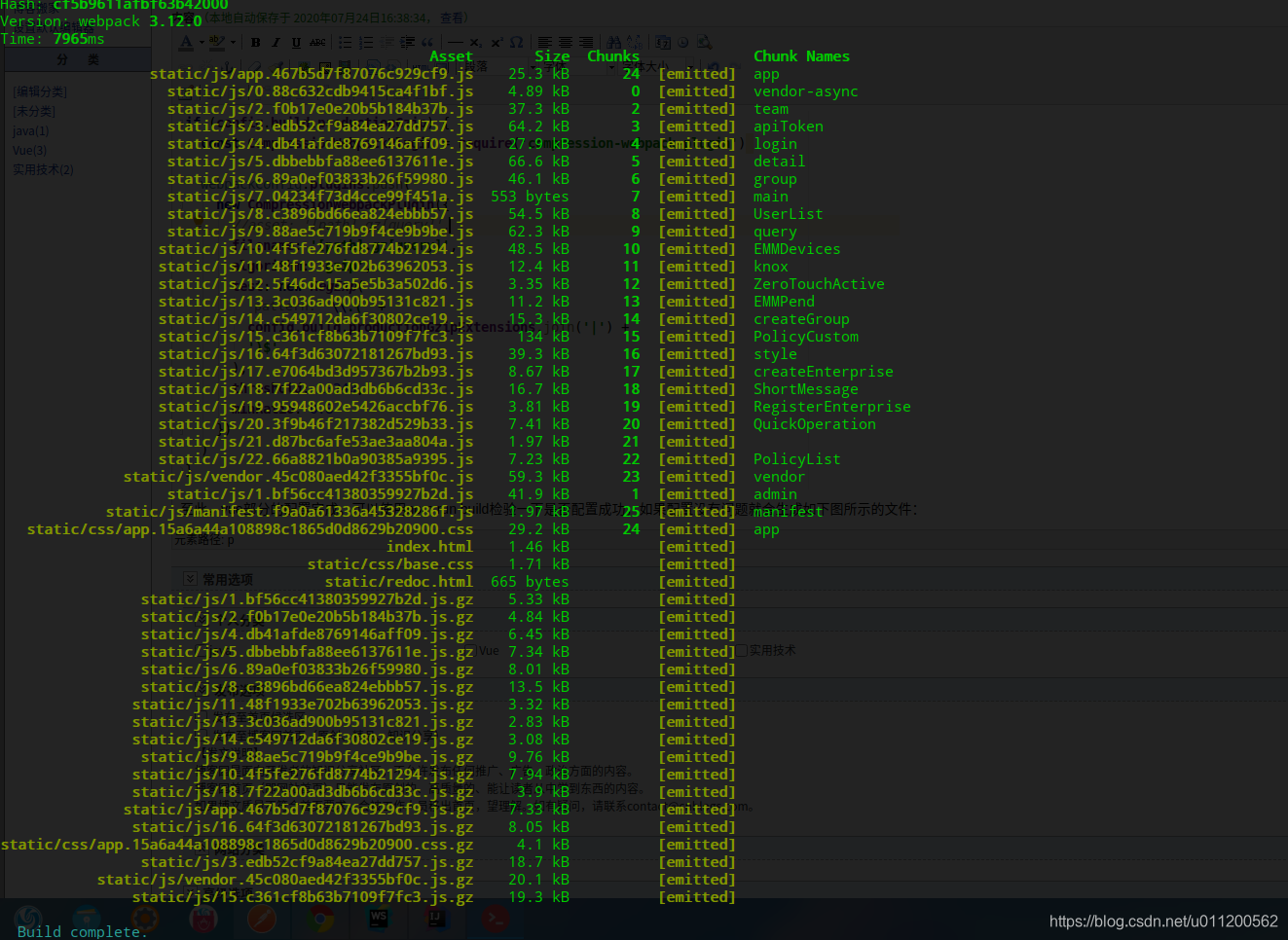
Task: Click the 'Chunk Names' column header
Action: (x=801, y=56)
